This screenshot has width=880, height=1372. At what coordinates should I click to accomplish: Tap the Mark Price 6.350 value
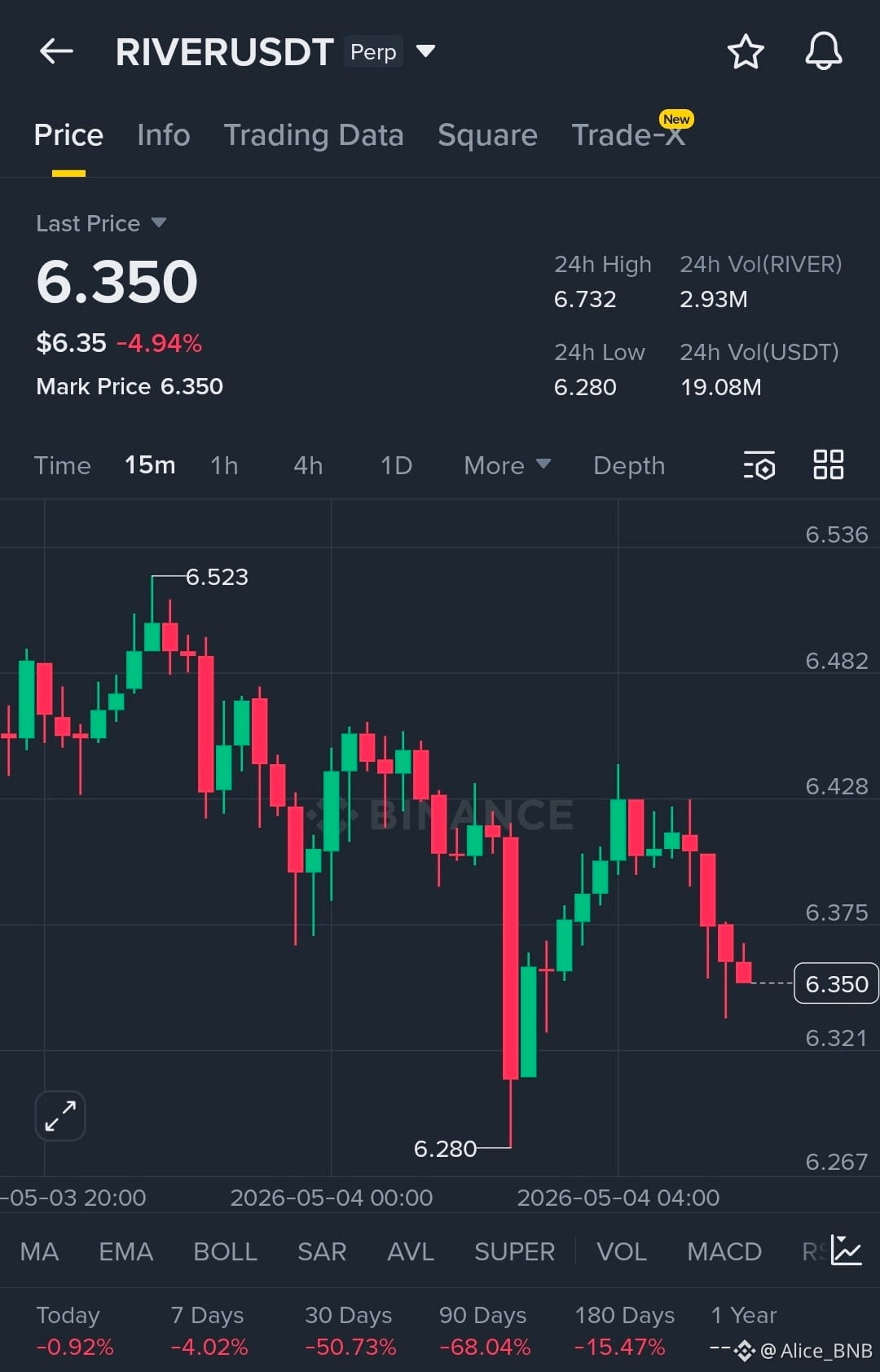pos(191,386)
